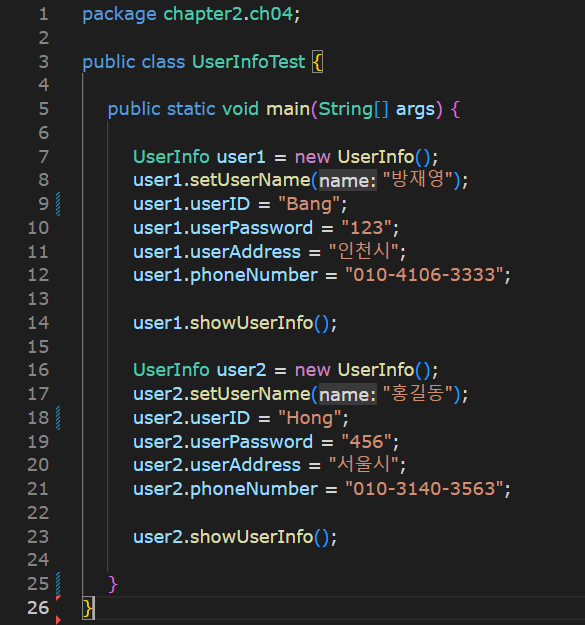Click the name: inlay hint on line 8
This screenshot has width=585, height=625.
point(347,181)
